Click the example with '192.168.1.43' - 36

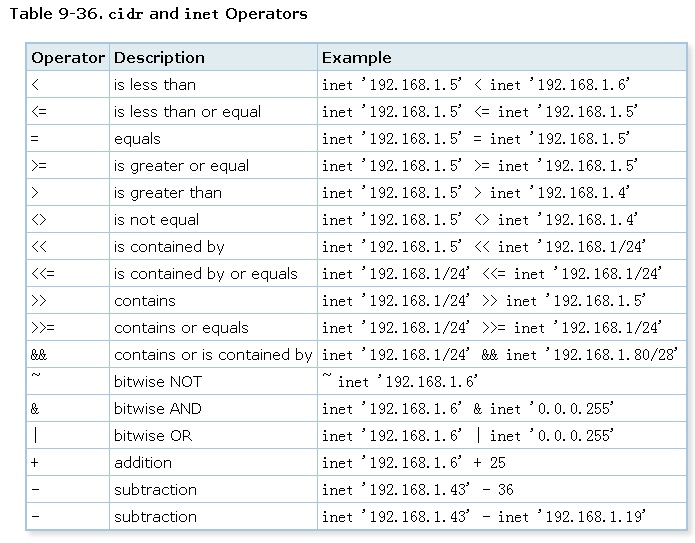pyautogui.click(x=417, y=490)
